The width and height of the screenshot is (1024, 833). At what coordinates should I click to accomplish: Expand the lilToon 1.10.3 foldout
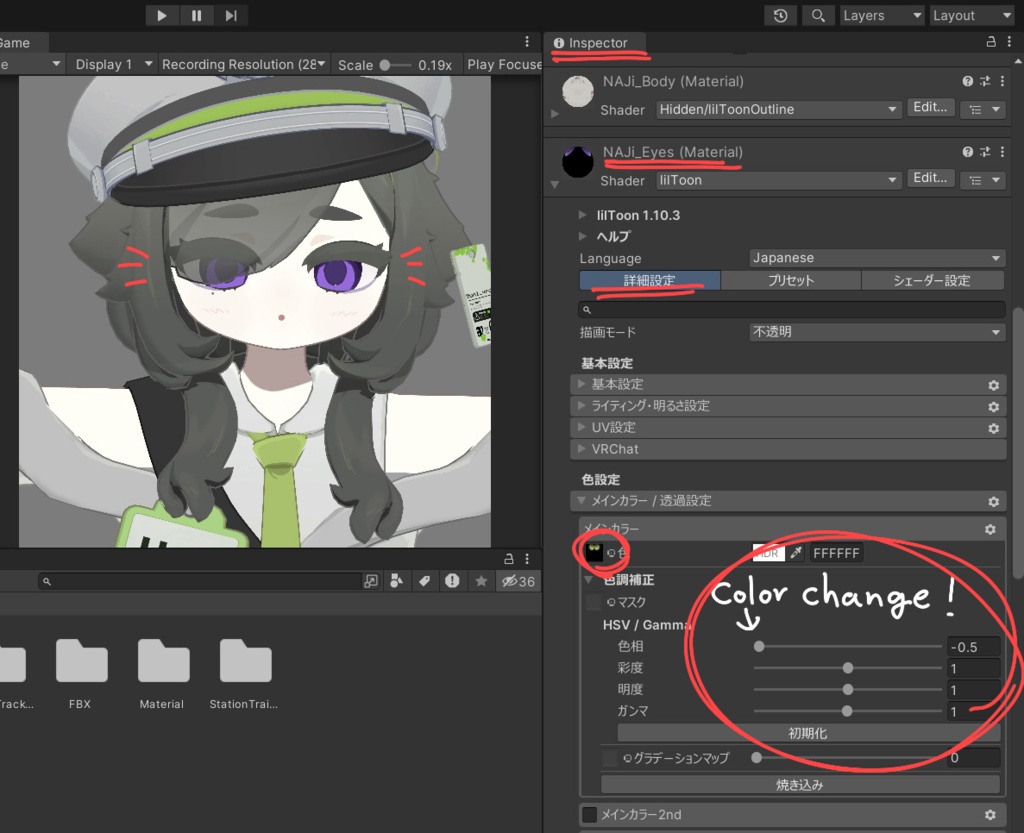[583, 215]
